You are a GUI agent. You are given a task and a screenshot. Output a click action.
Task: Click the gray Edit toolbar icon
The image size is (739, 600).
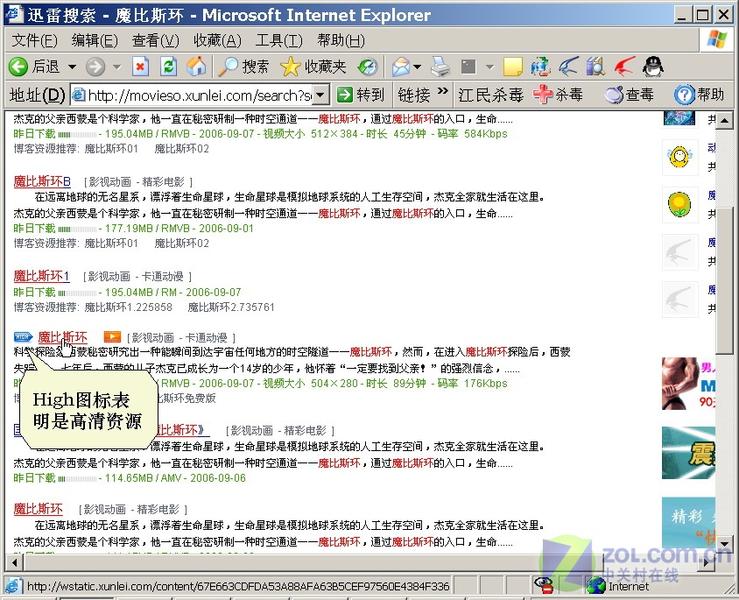pos(468,67)
